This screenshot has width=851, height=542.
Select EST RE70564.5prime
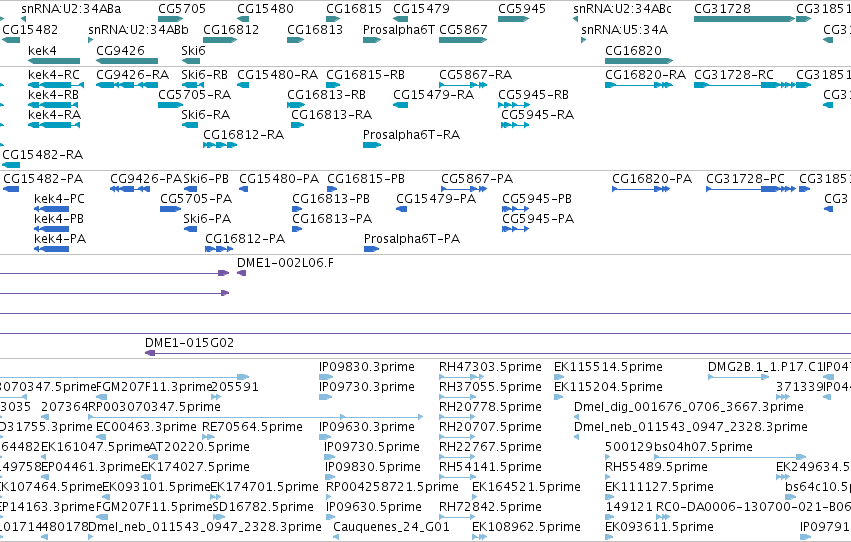[252, 427]
